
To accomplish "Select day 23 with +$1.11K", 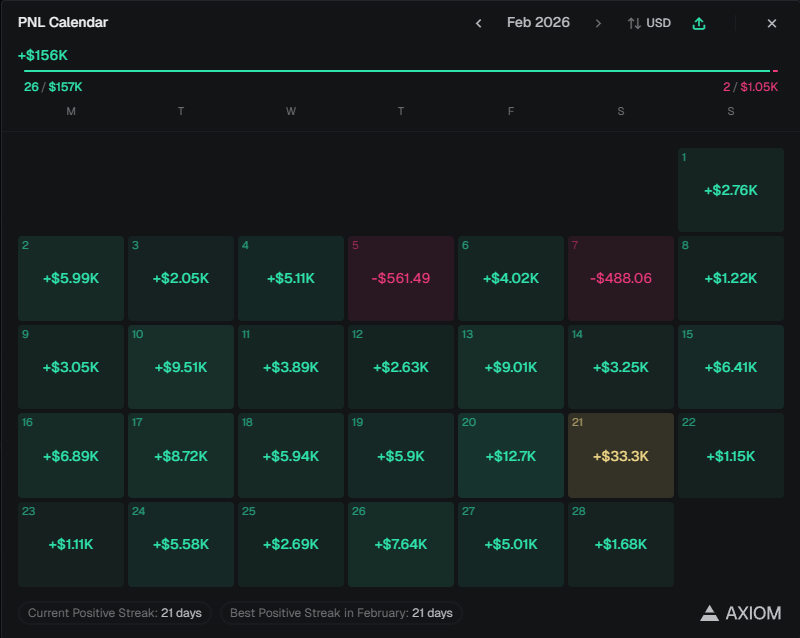I will tap(71, 544).
